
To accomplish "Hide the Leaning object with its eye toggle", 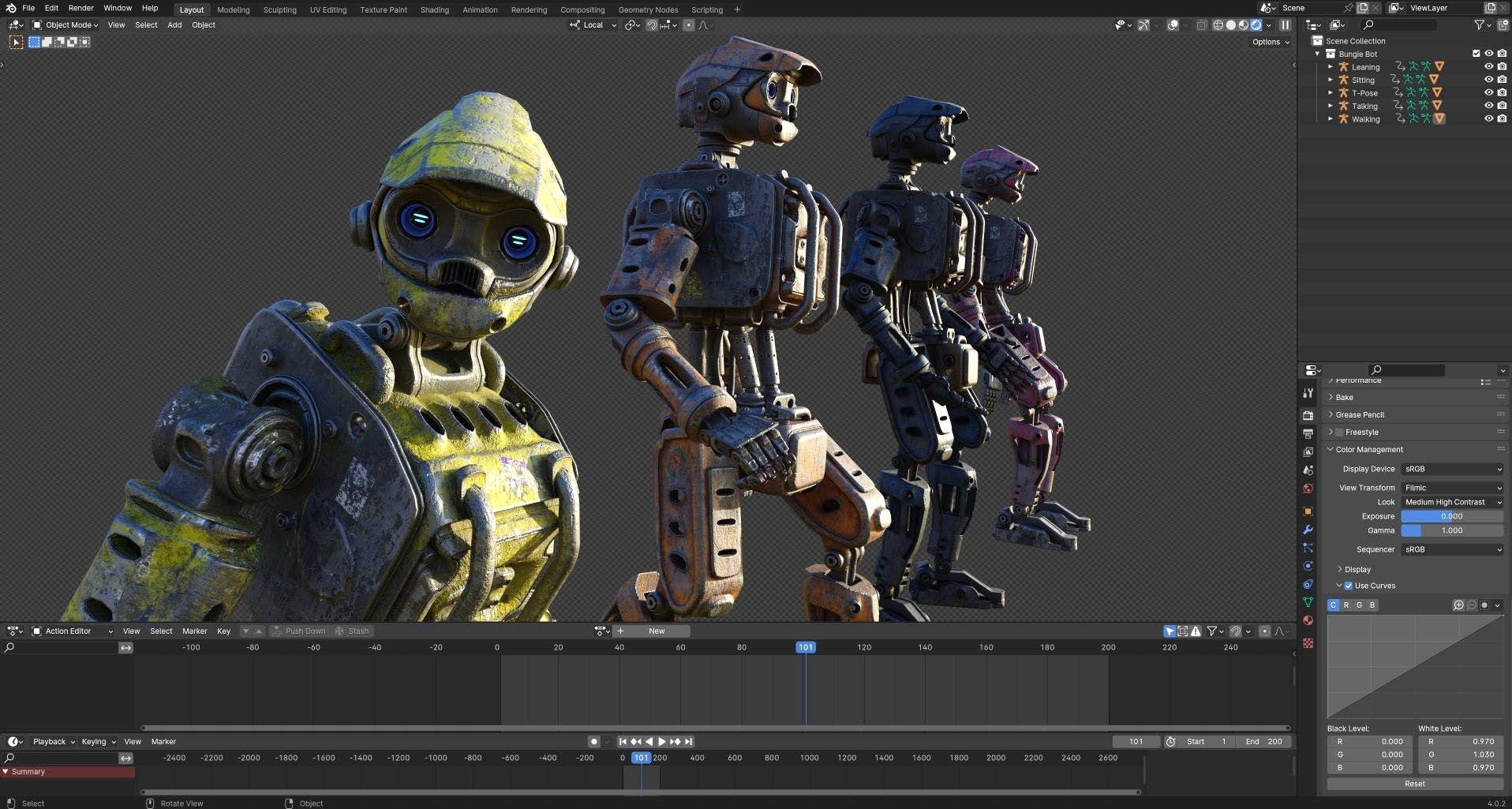I will pyautogui.click(x=1489, y=67).
